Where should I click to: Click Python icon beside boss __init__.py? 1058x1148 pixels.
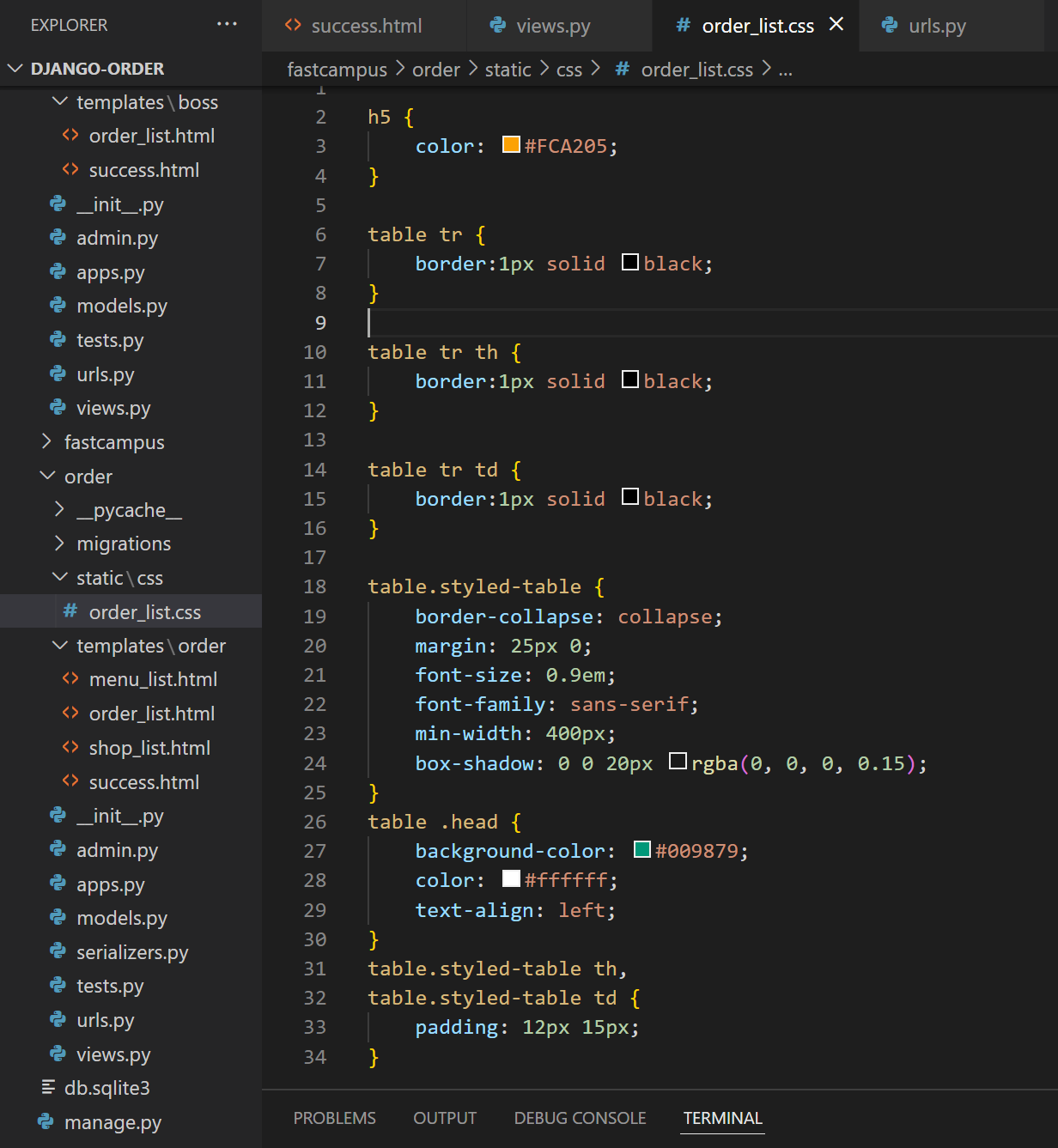coord(58,203)
